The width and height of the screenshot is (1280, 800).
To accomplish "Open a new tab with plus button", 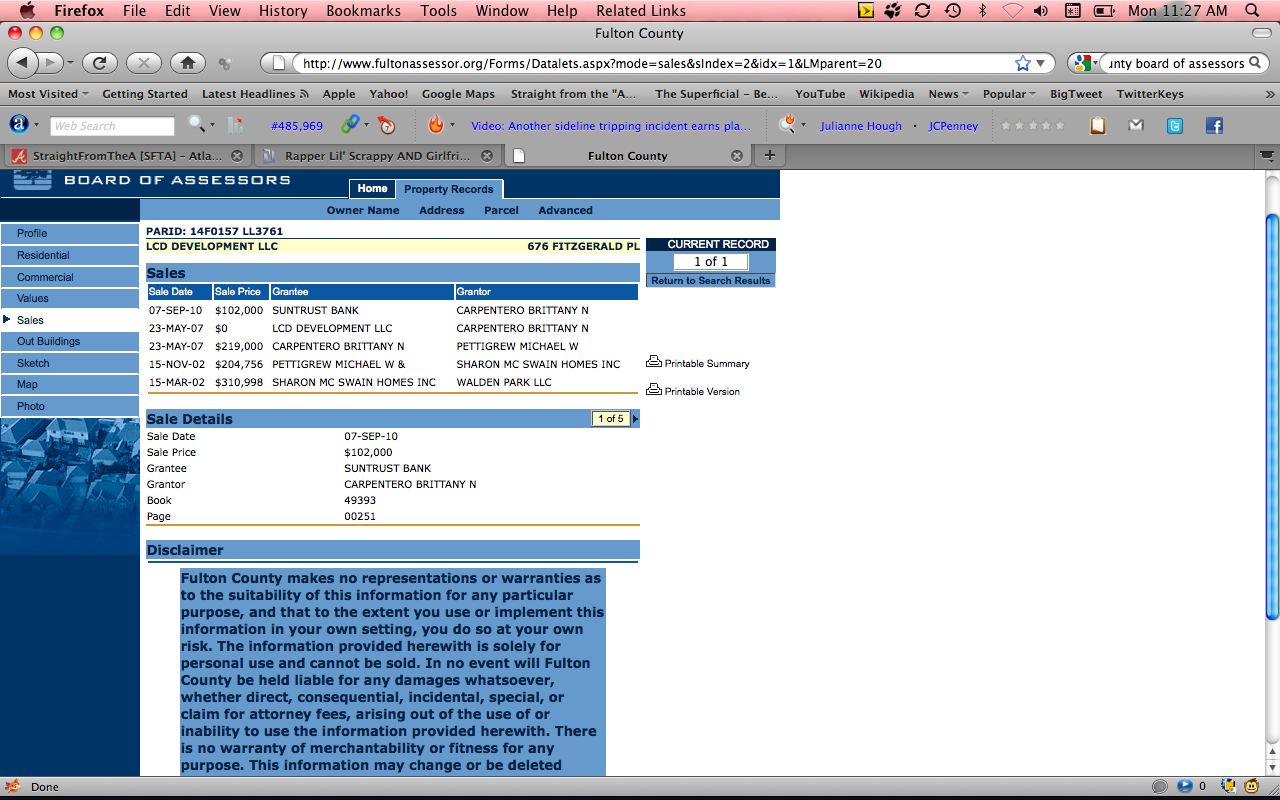I will coord(769,155).
